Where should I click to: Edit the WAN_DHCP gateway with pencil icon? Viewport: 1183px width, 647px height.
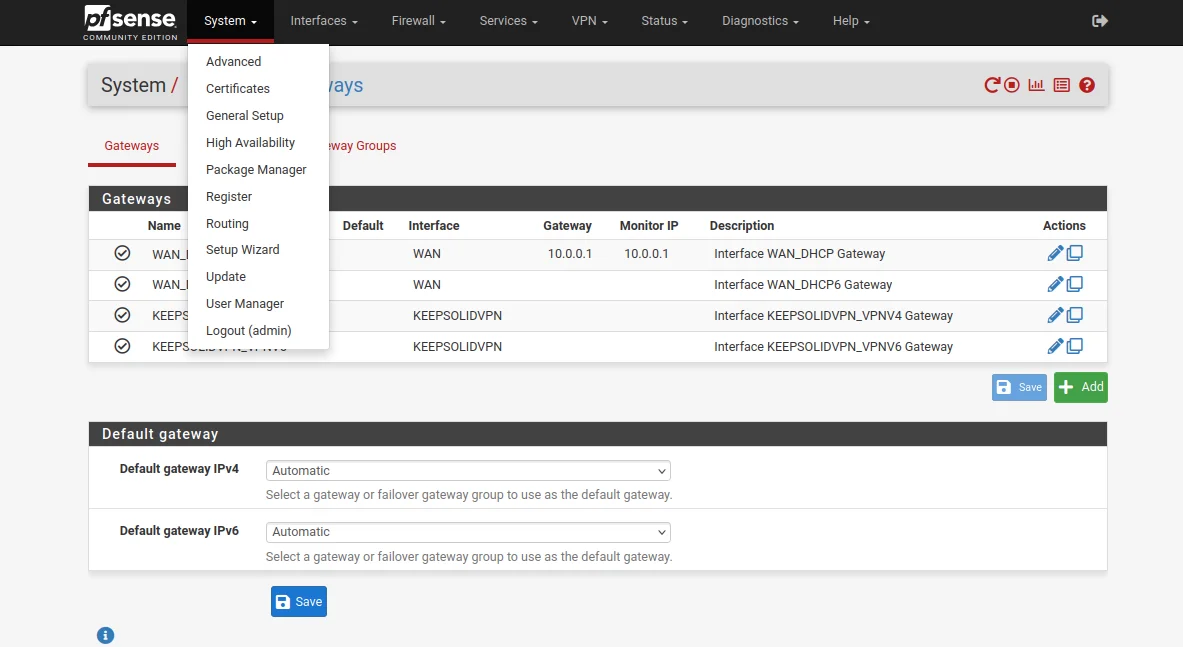(x=1055, y=254)
